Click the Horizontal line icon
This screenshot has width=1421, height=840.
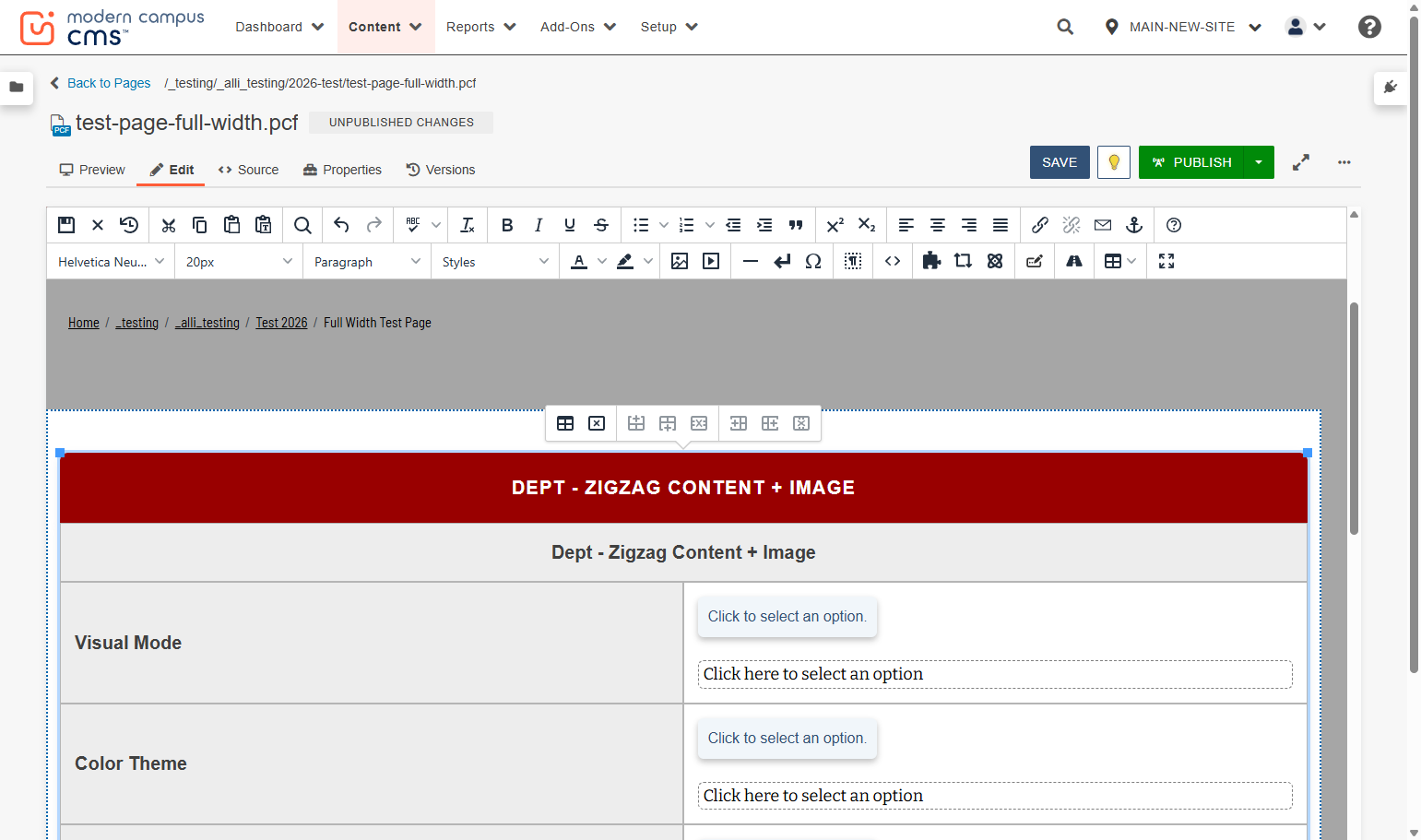(x=751, y=261)
